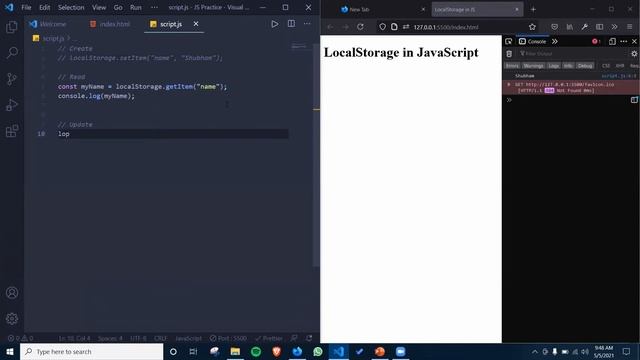
Task: Run the code with the play icon
Action: click(x=275, y=24)
